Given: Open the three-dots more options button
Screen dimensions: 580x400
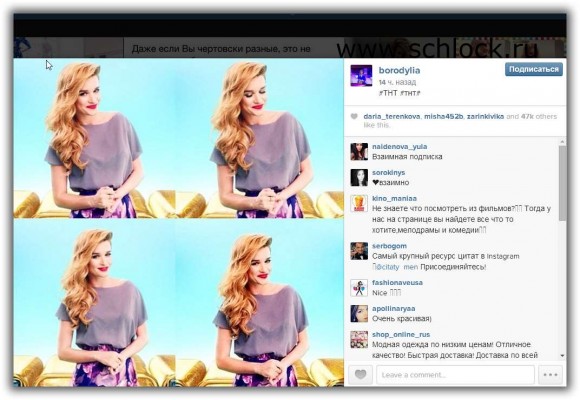Looking at the screenshot, I should pos(550,374).
